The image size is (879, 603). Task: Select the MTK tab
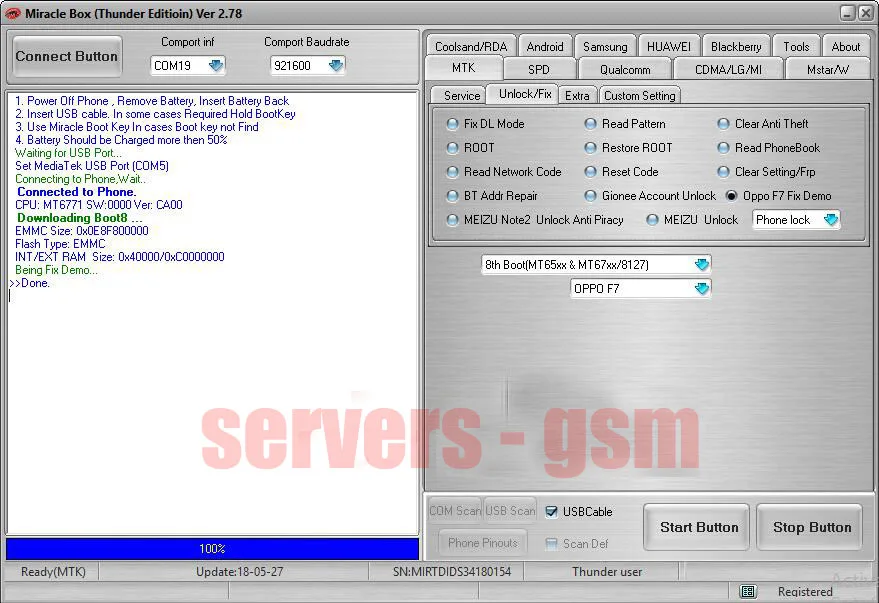[464, 68]
